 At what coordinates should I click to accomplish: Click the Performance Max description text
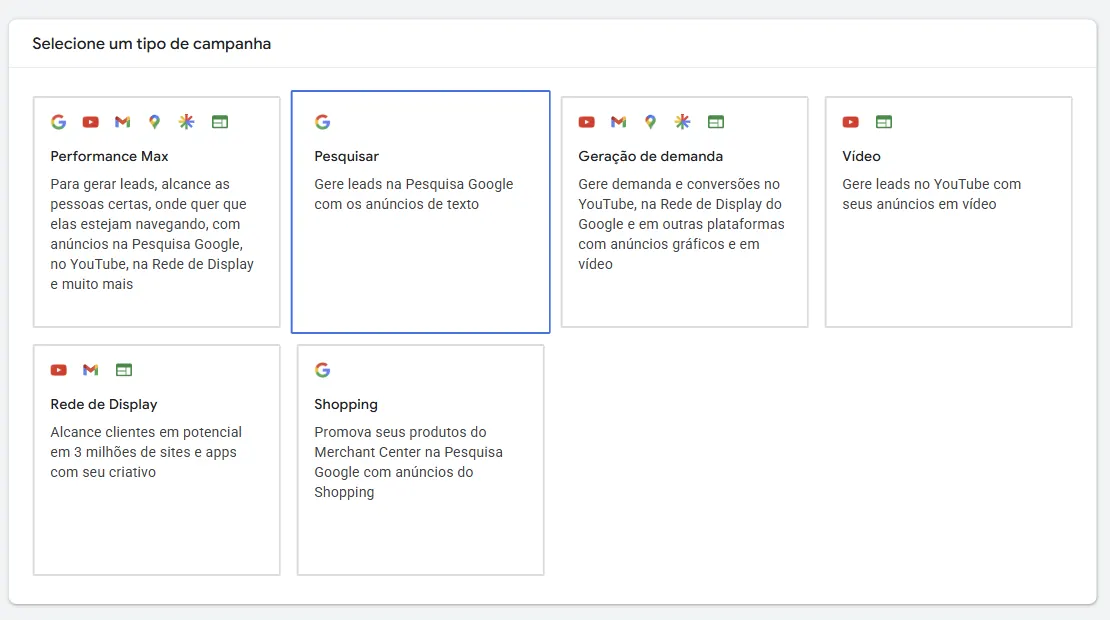pyautogui.click(x=151, y=234)
